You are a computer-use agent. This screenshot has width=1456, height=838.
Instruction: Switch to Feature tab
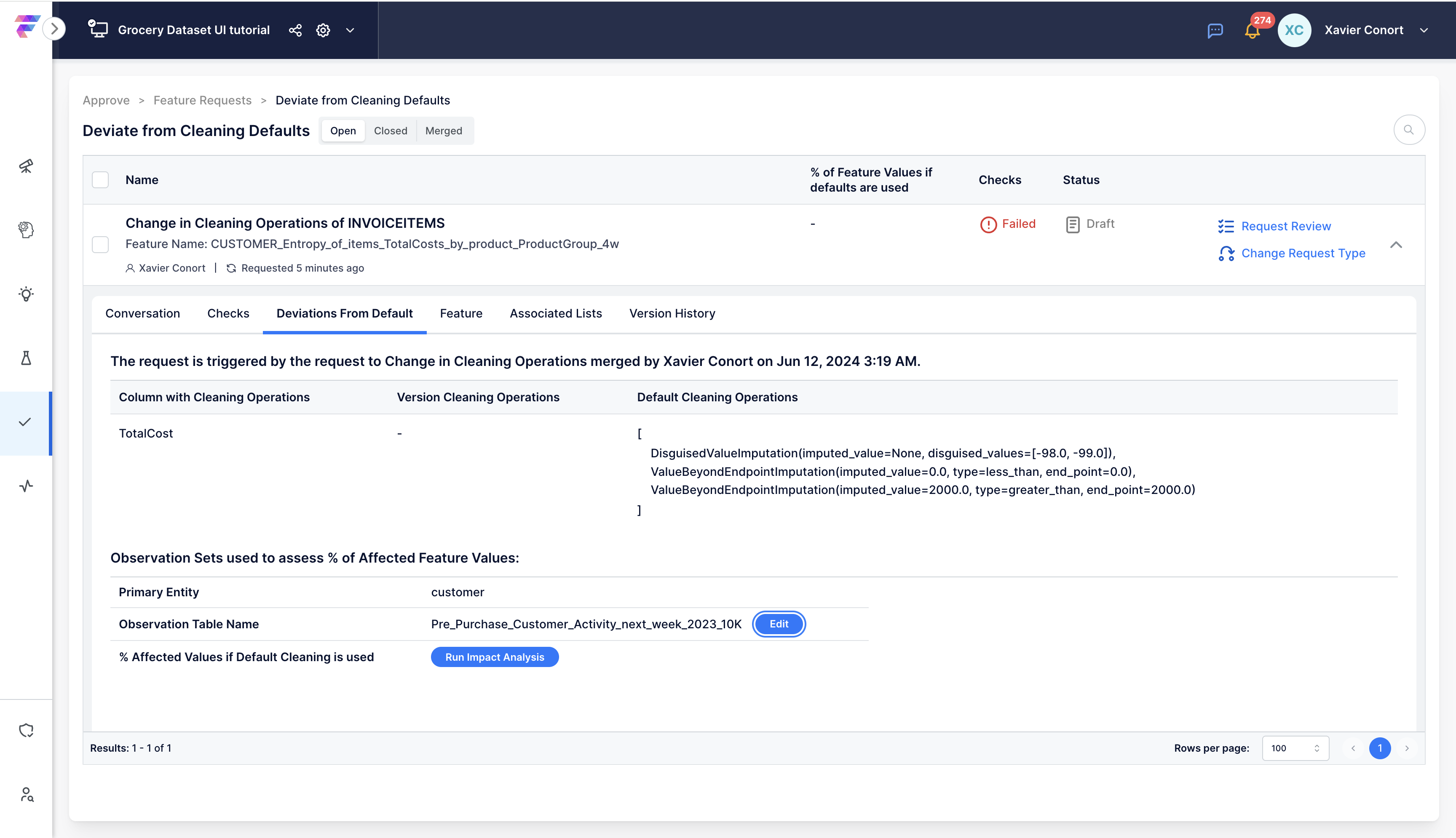point(460,314)
